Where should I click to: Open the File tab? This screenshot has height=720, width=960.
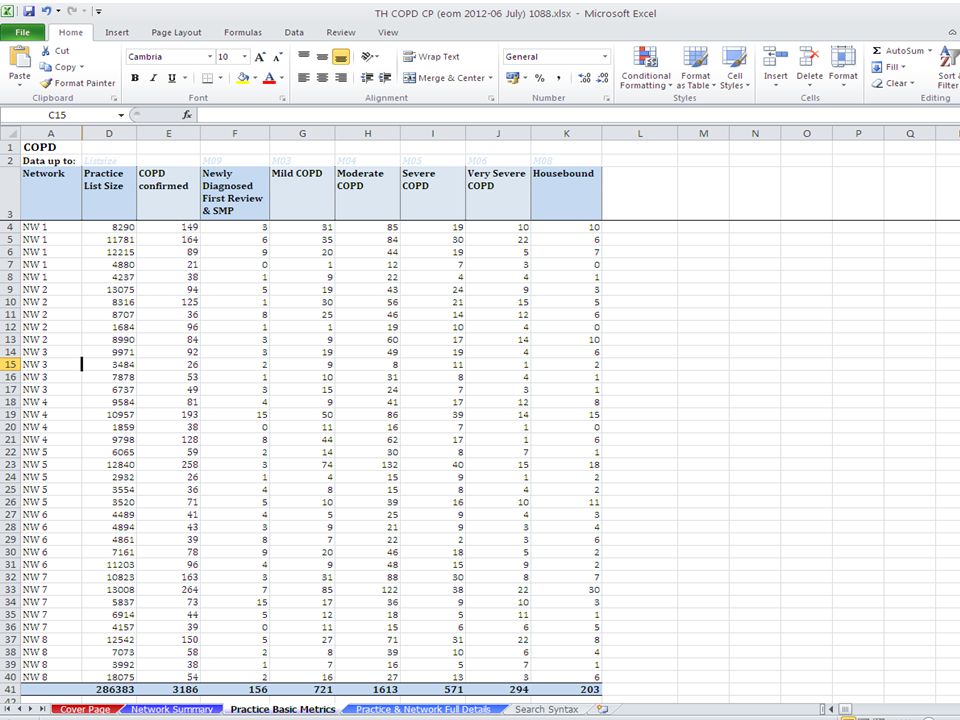coord(23,32)
